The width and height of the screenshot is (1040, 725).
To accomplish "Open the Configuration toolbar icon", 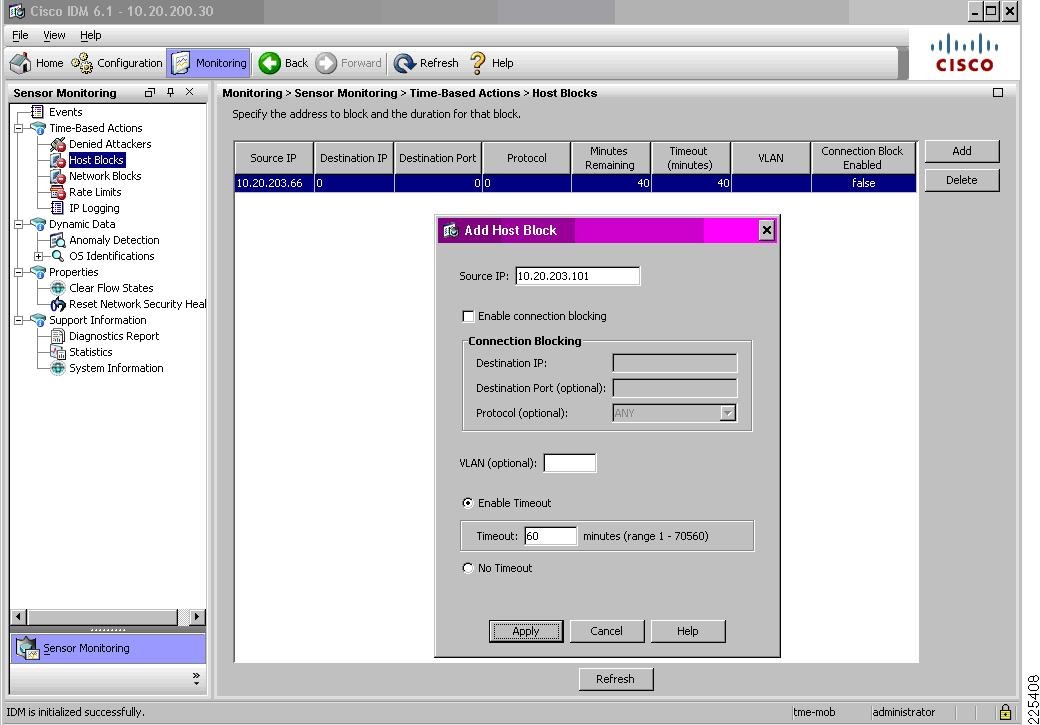I will click(x=82, y=63).
